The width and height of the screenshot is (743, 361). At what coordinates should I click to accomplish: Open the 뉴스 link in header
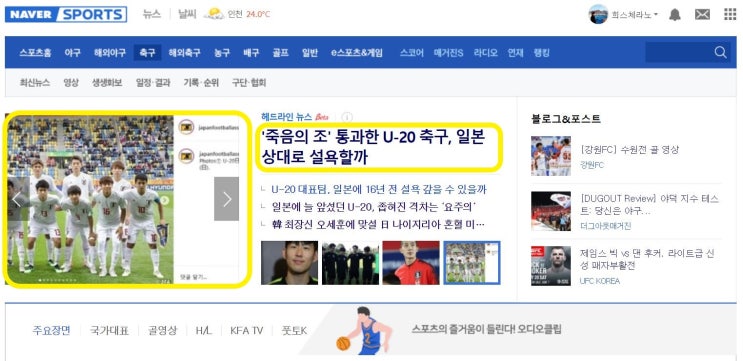(x=152, y=14)
